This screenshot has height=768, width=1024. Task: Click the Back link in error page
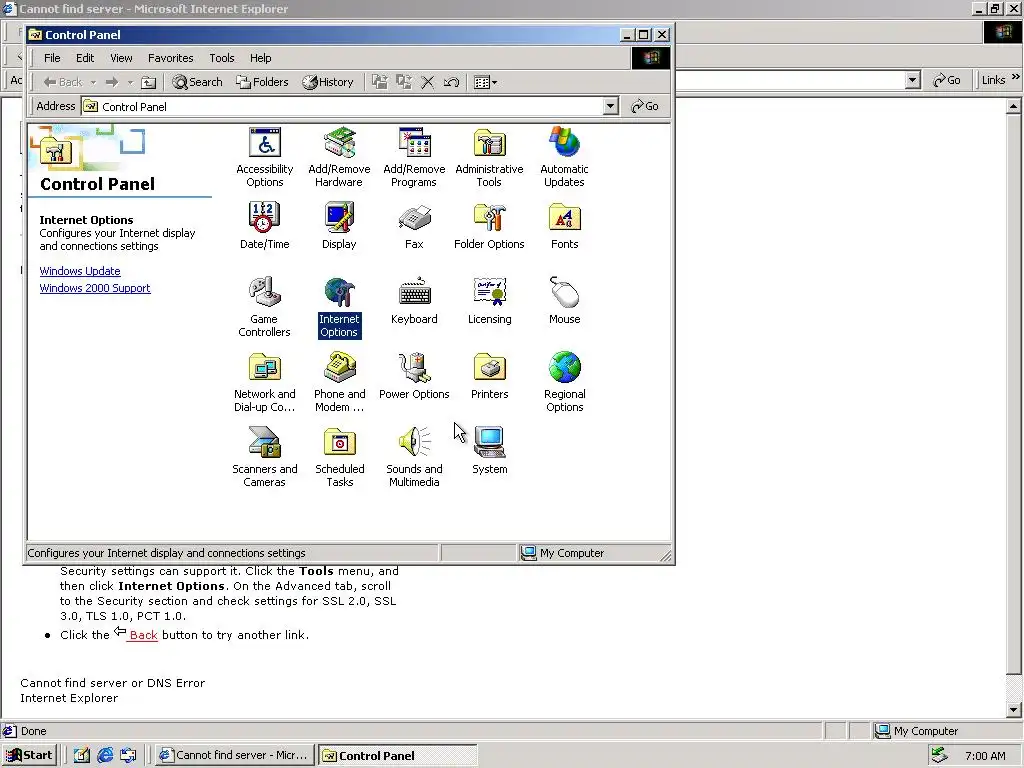[143, 635]
